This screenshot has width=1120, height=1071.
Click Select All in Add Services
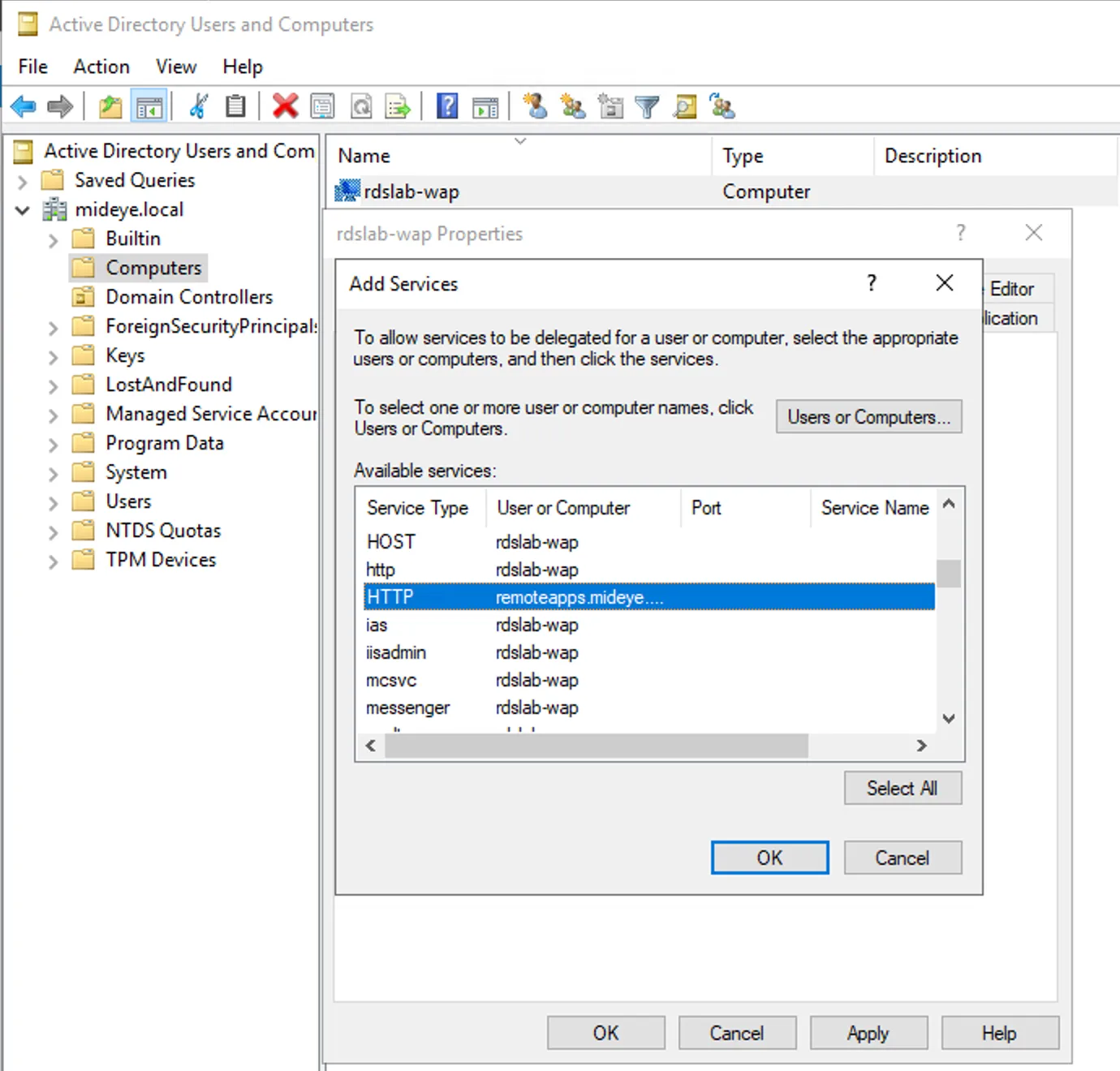(902, 788)
